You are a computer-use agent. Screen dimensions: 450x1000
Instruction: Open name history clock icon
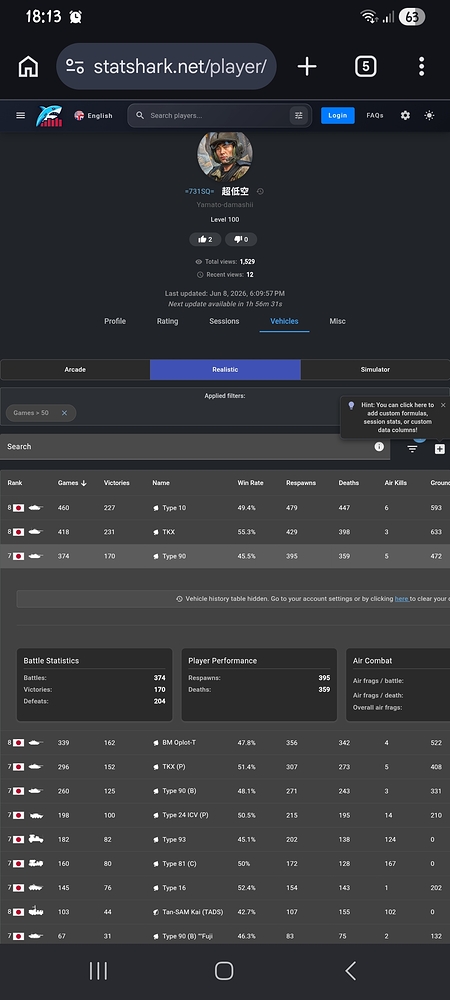point(260,191)
